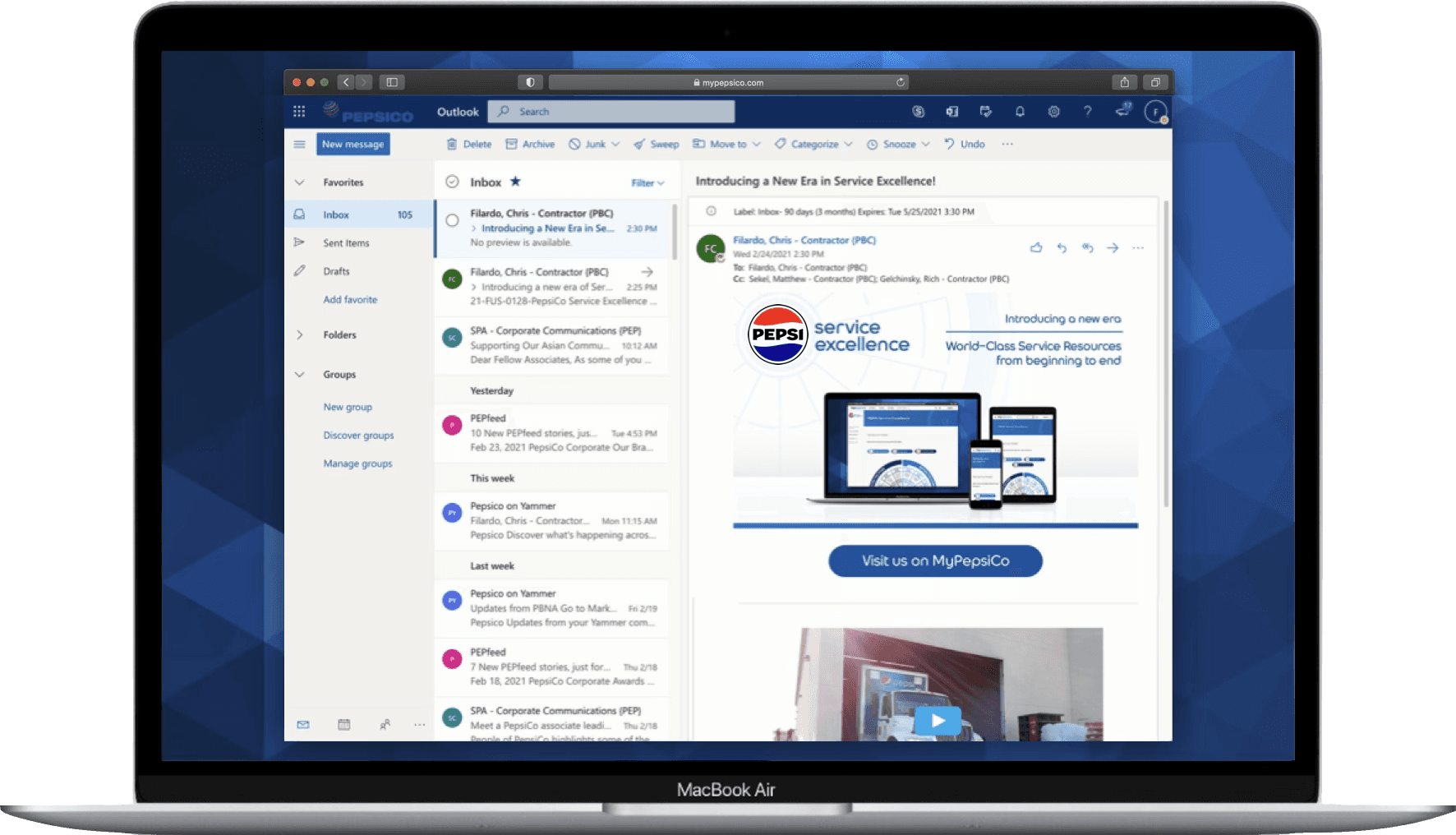Open Introducing a new era 2:25 PM email
Viewport: 1456px width, 835px height.
pyautogui.click(x=551, y=287)
